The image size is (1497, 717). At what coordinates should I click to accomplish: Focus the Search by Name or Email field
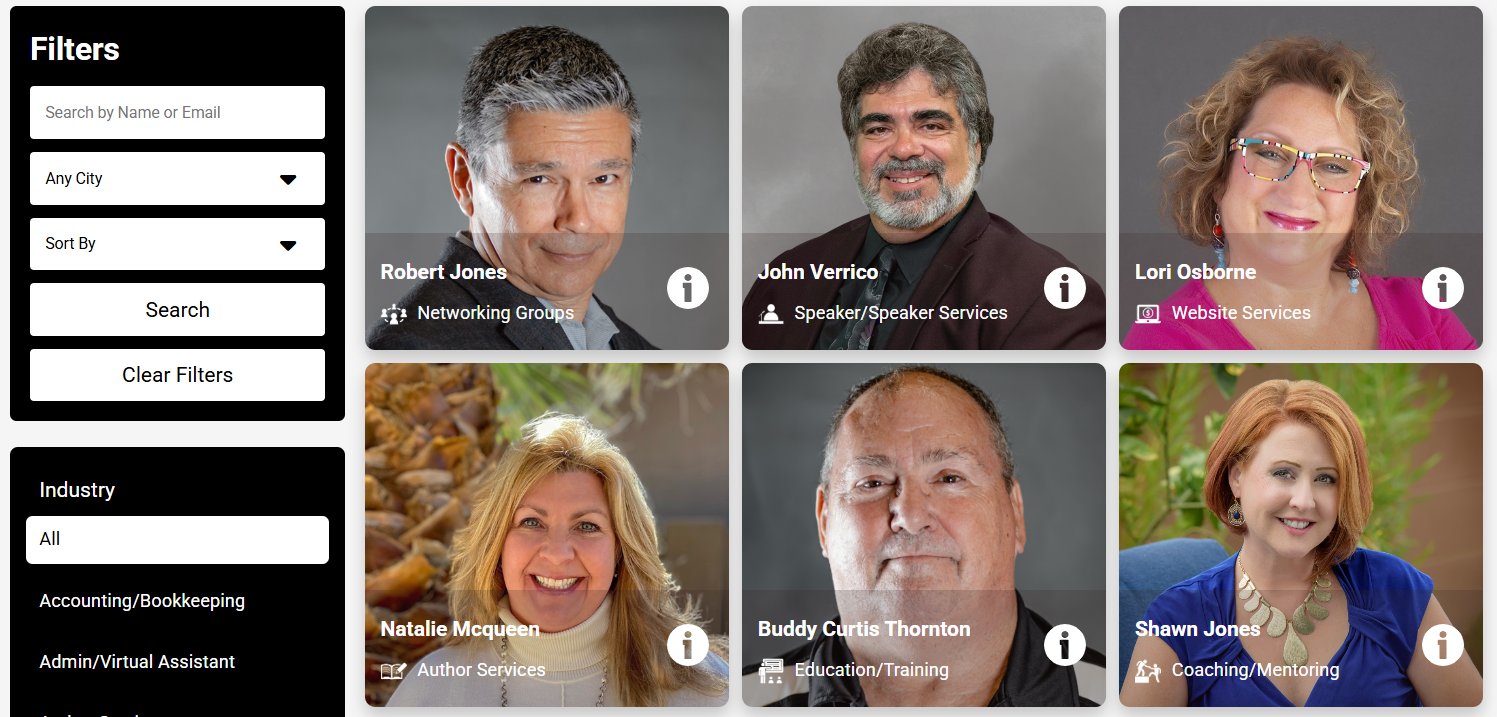point(177,112)
